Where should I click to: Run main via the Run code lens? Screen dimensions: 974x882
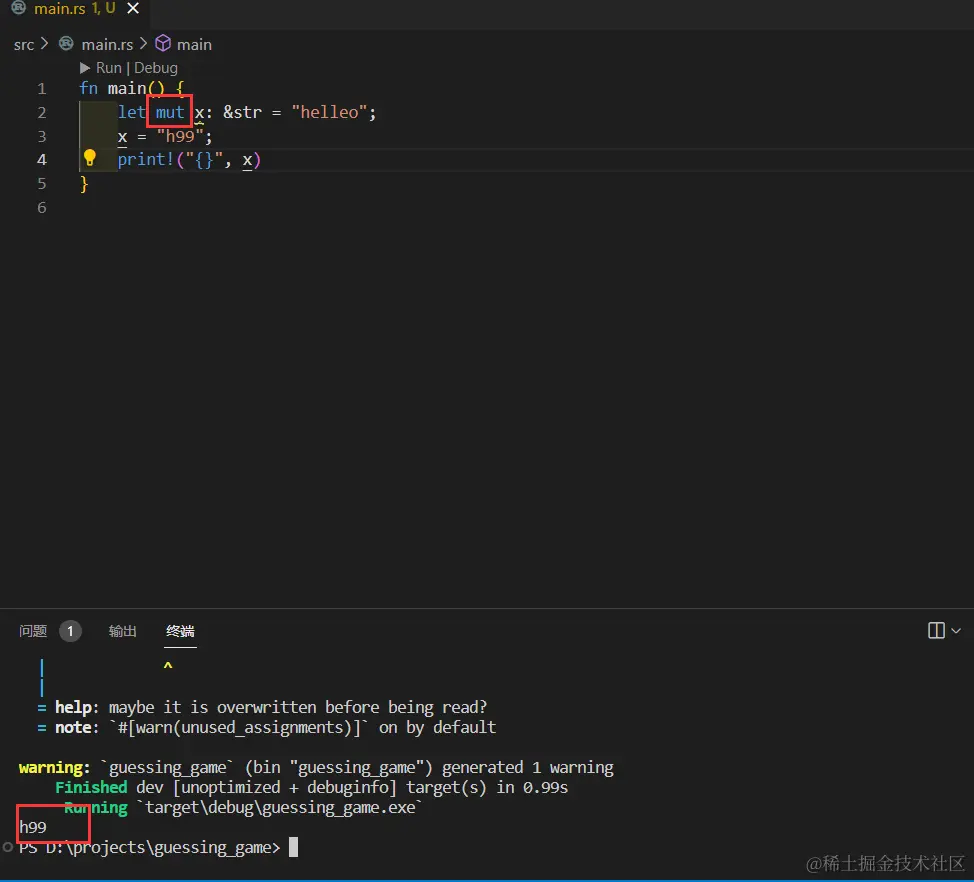[109, 68]
